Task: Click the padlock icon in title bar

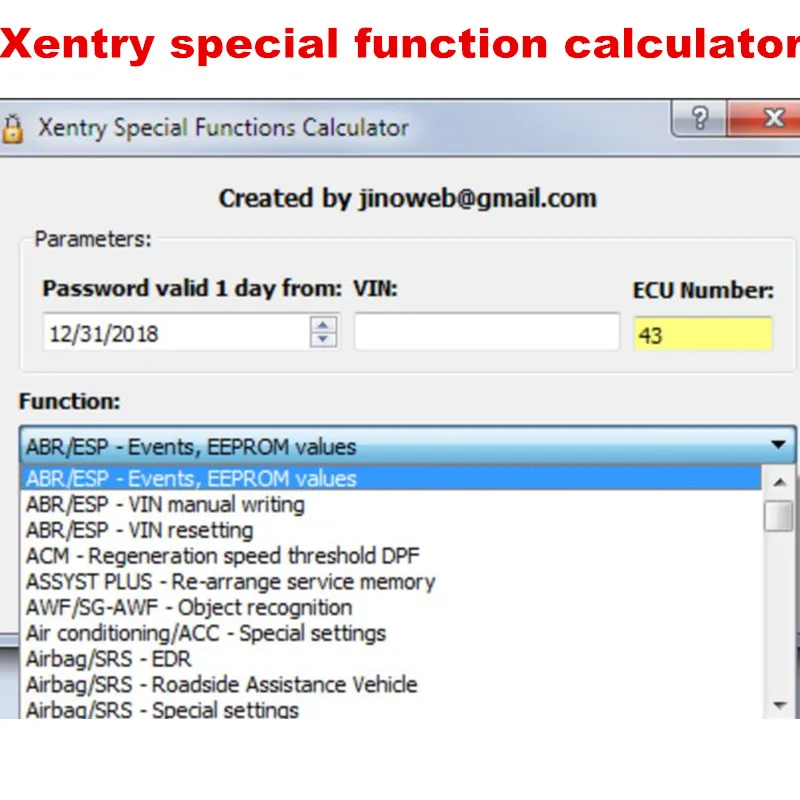Action: click(x=12, y=128)
